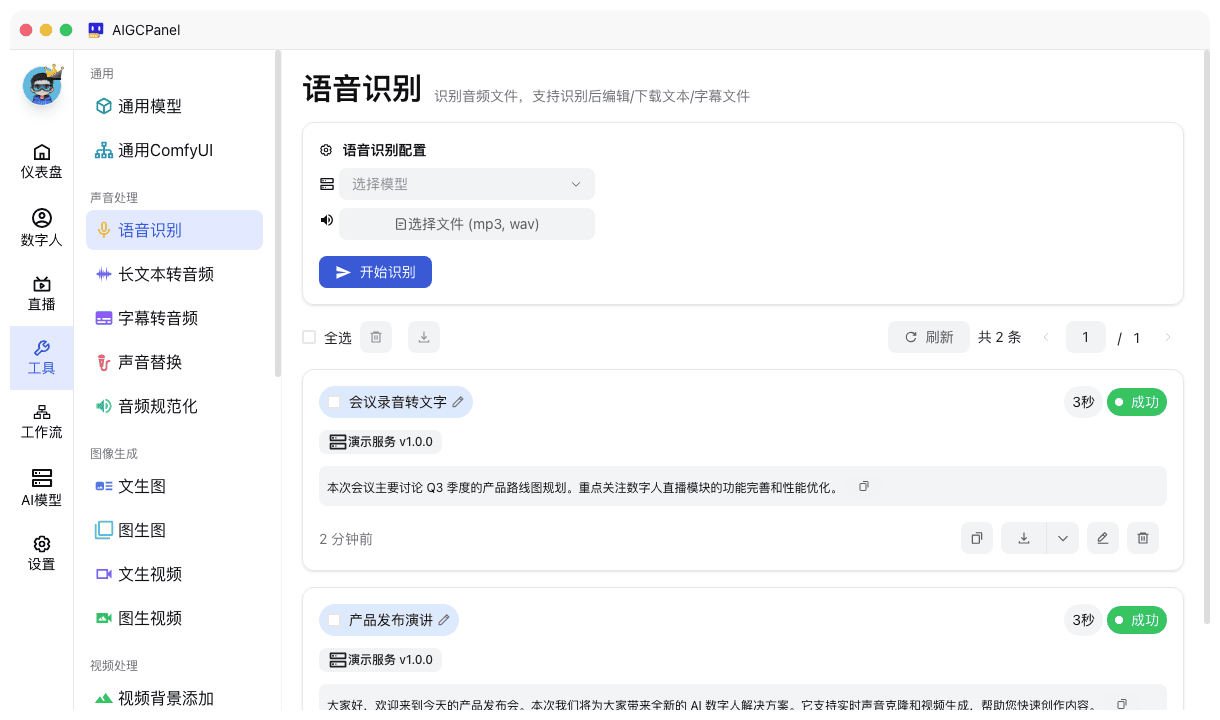Click the 2 分钟前 timestamp
The image size is (1220, 720).
click(x=346, y=539)
